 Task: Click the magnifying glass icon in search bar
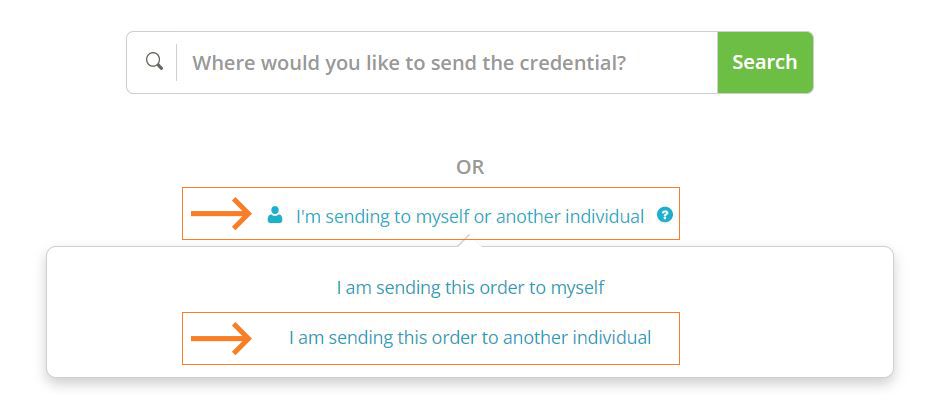point(154,62)
